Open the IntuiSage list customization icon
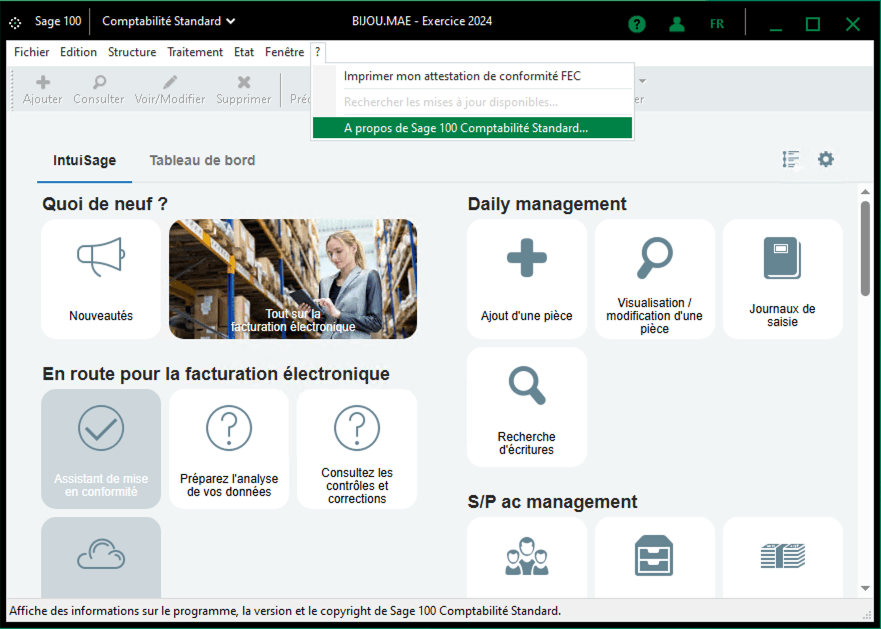 791,160
